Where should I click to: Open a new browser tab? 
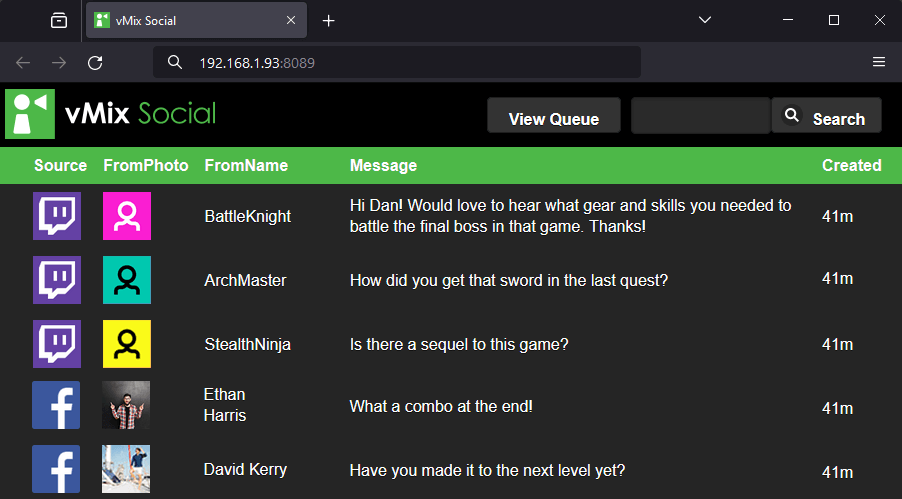tap(329, 20)
